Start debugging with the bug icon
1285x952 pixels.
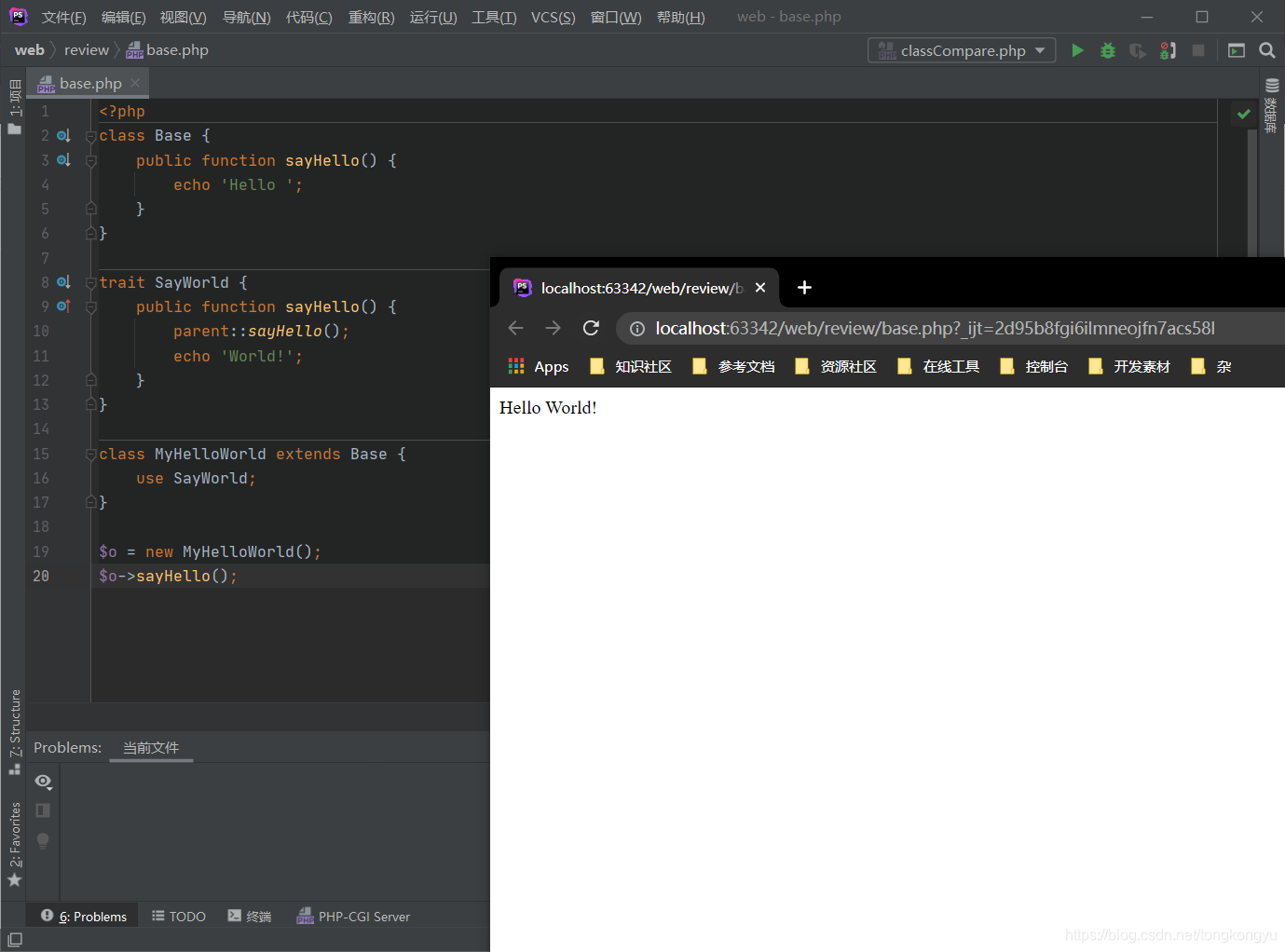(x=1108, y=50)
